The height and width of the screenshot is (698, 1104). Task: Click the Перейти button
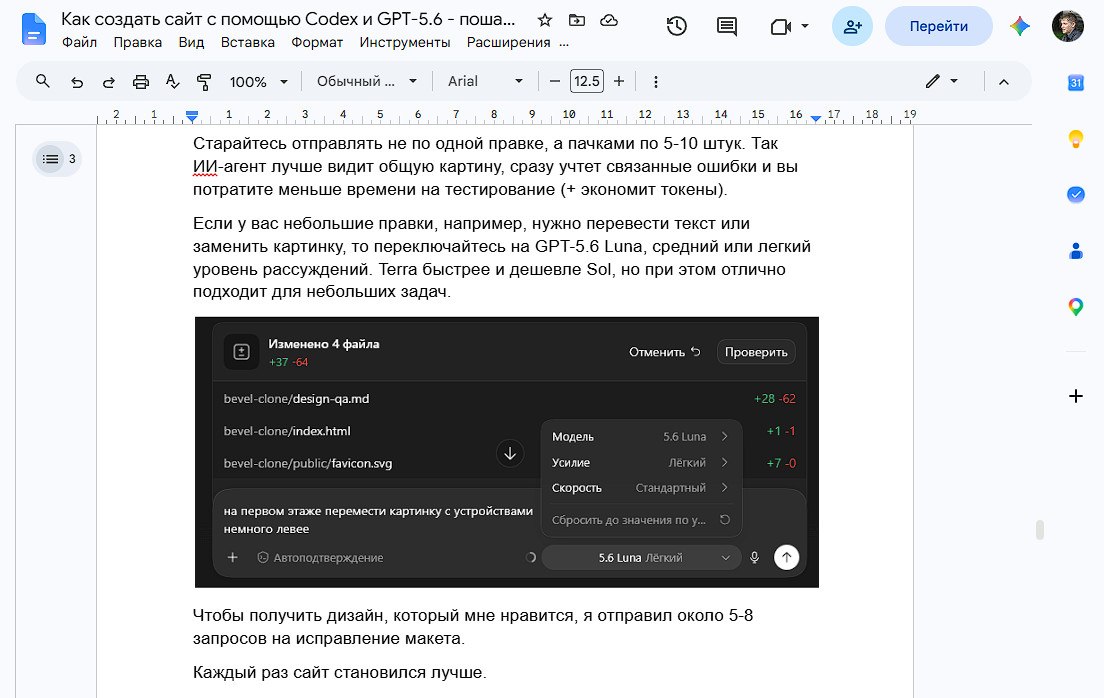[939, 27]
